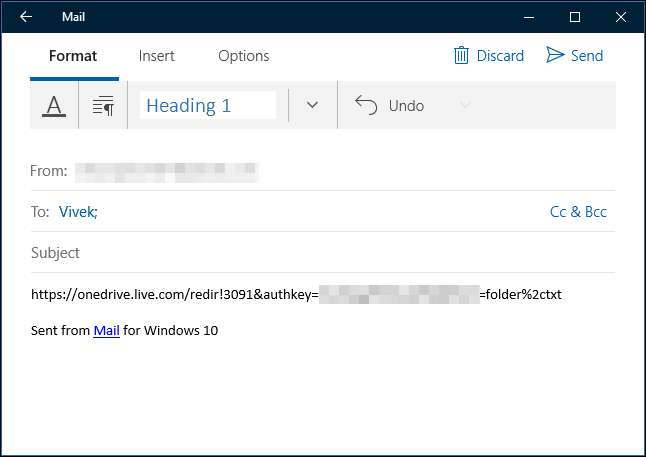646x457 pixels.
Task: Expand the styles dropdown chevron
Action: [x=313, y=105]
